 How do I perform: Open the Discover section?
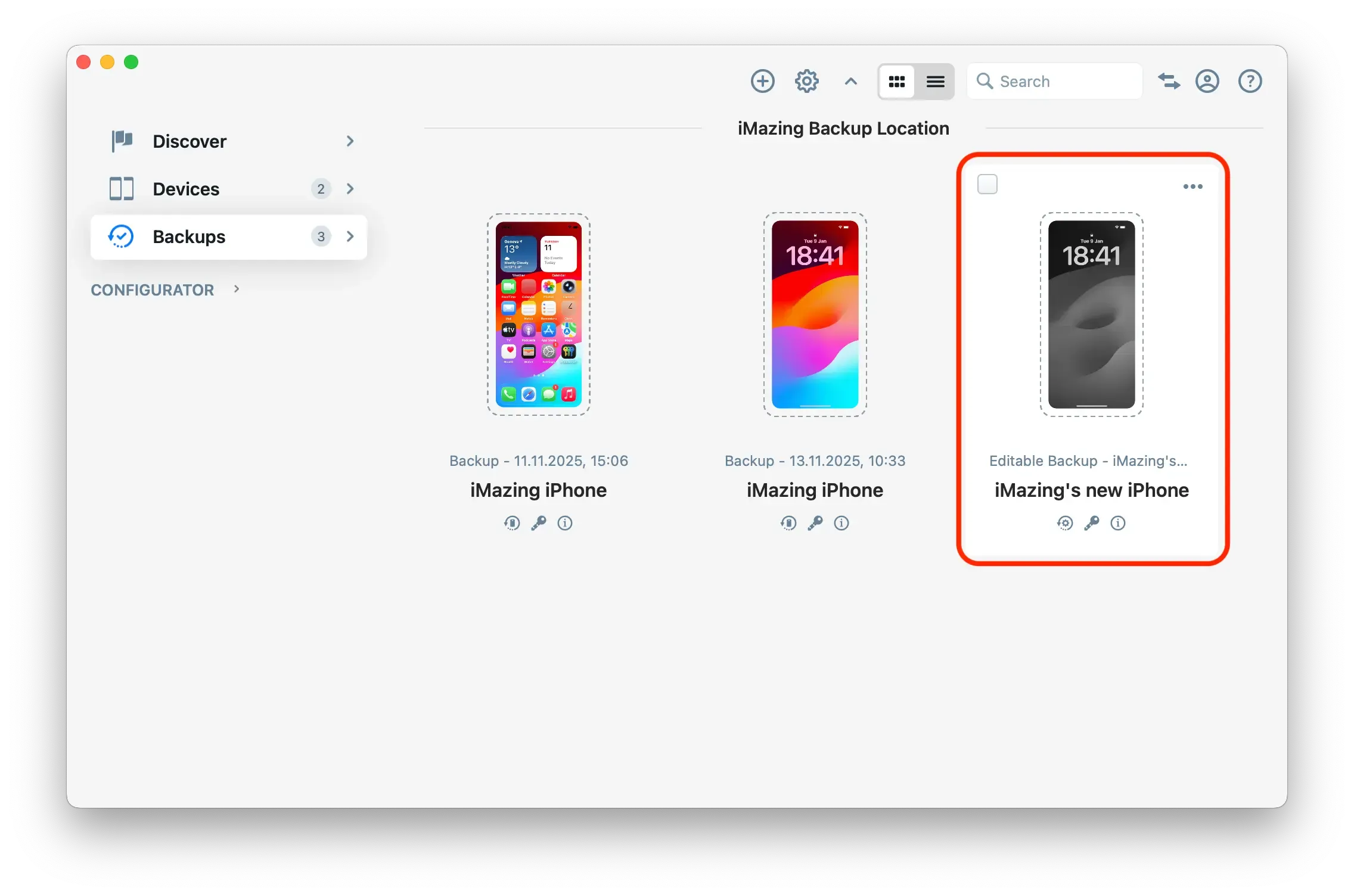190,141
